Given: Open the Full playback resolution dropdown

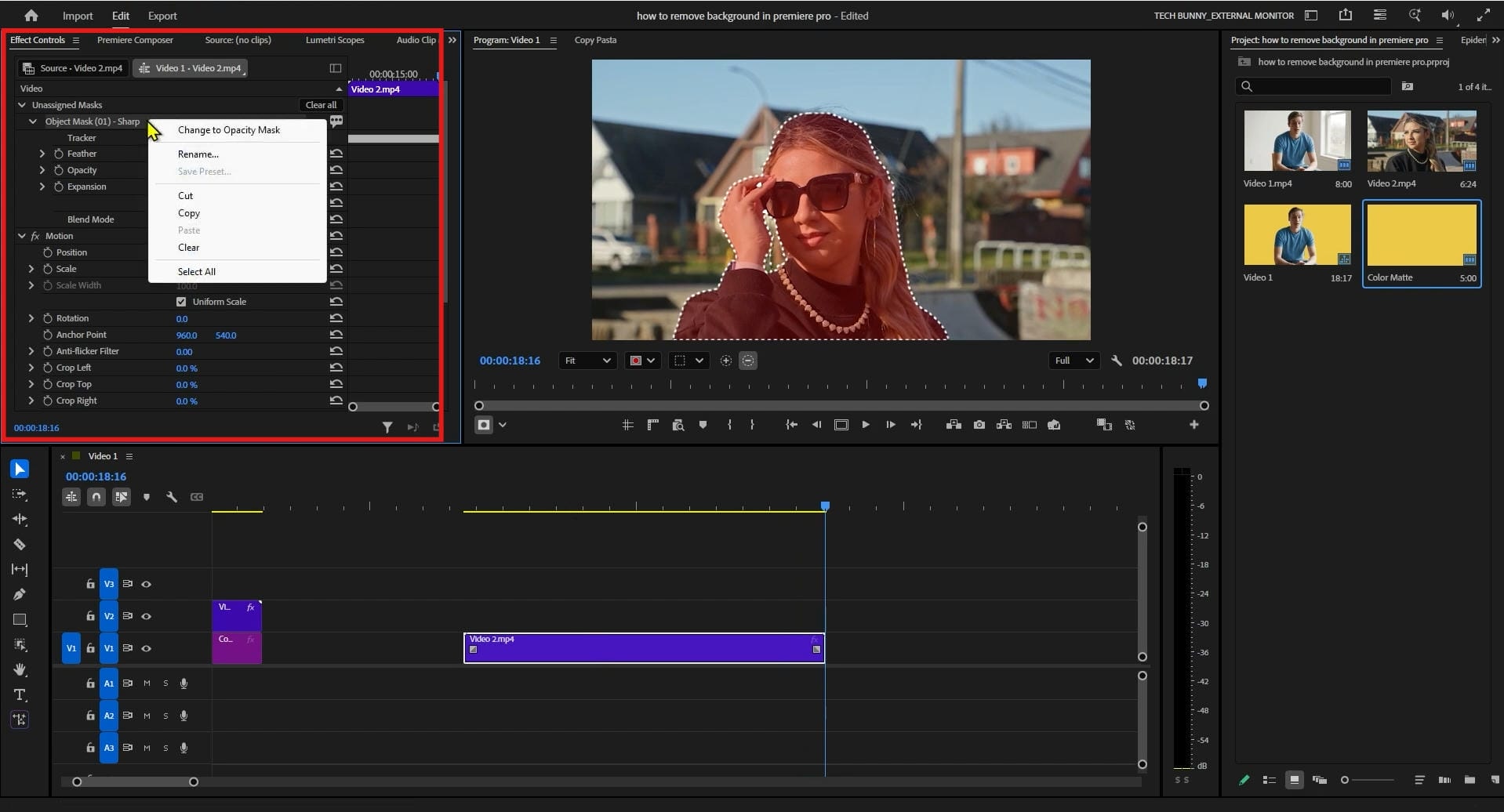Looking at the screenshot, I should (x=1073, y=361).
